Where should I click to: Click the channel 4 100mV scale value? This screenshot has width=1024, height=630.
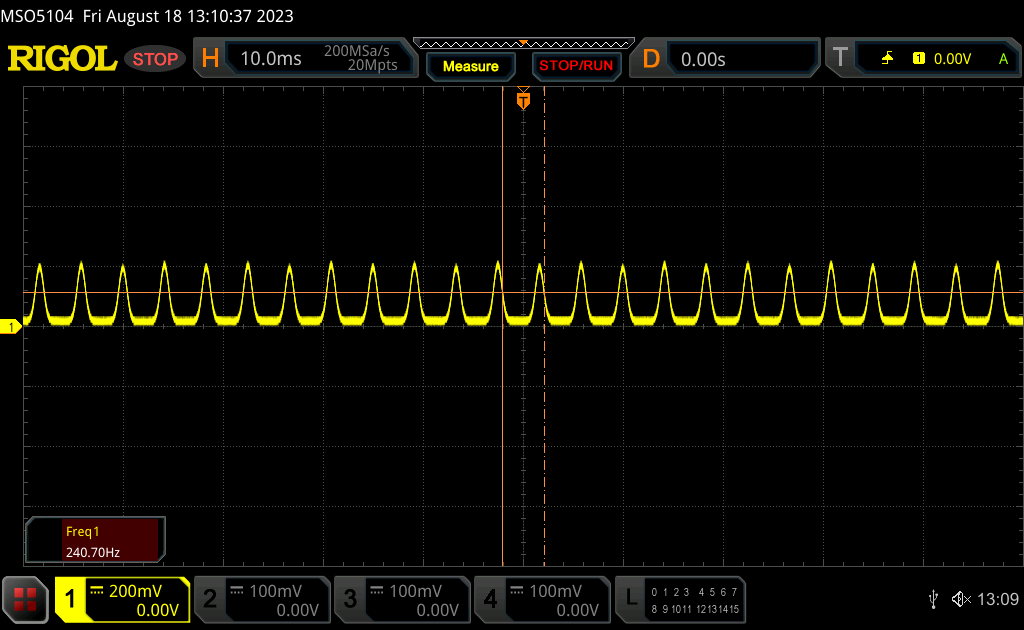click(555, 591)
